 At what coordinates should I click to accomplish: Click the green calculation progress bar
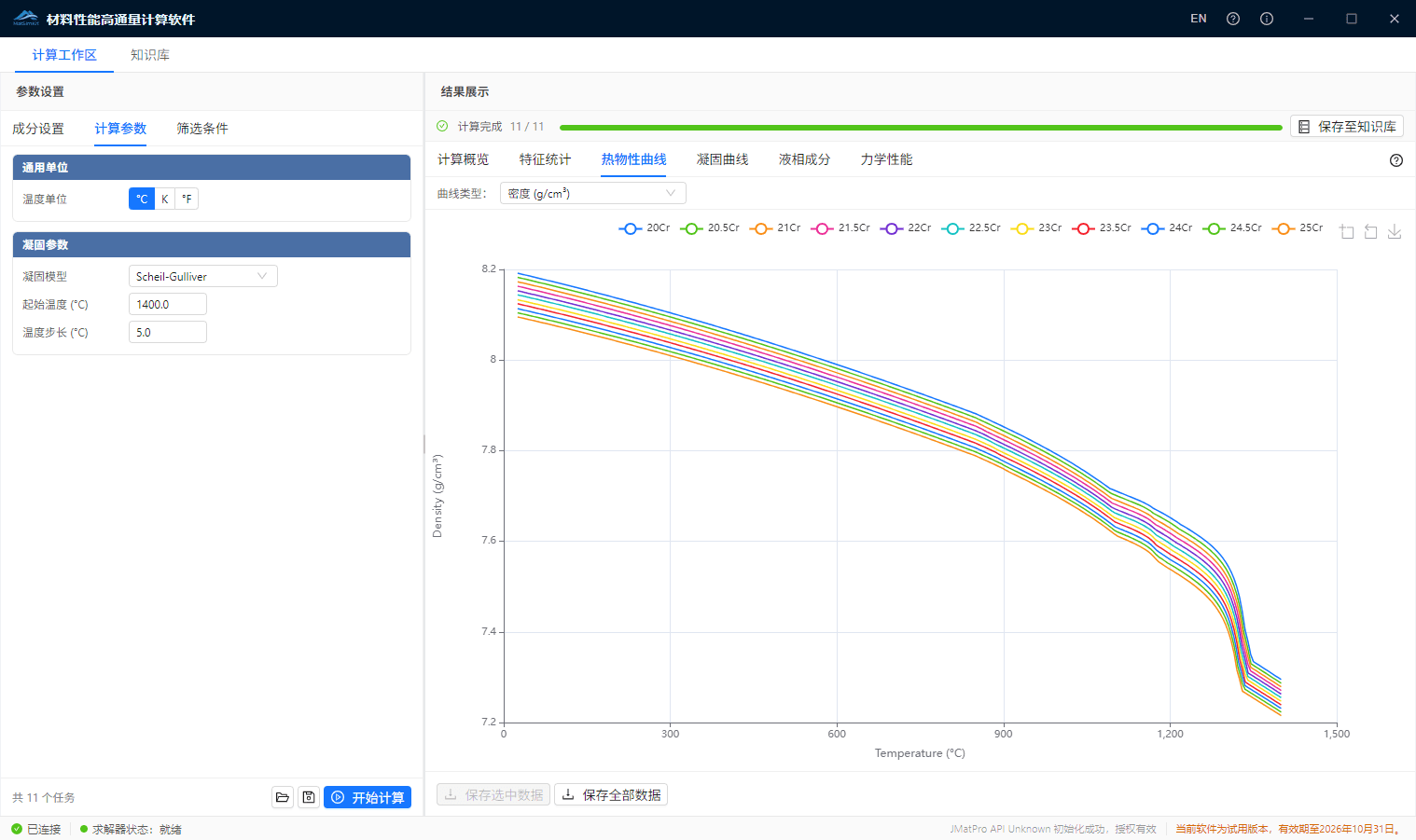click(922, 126)
